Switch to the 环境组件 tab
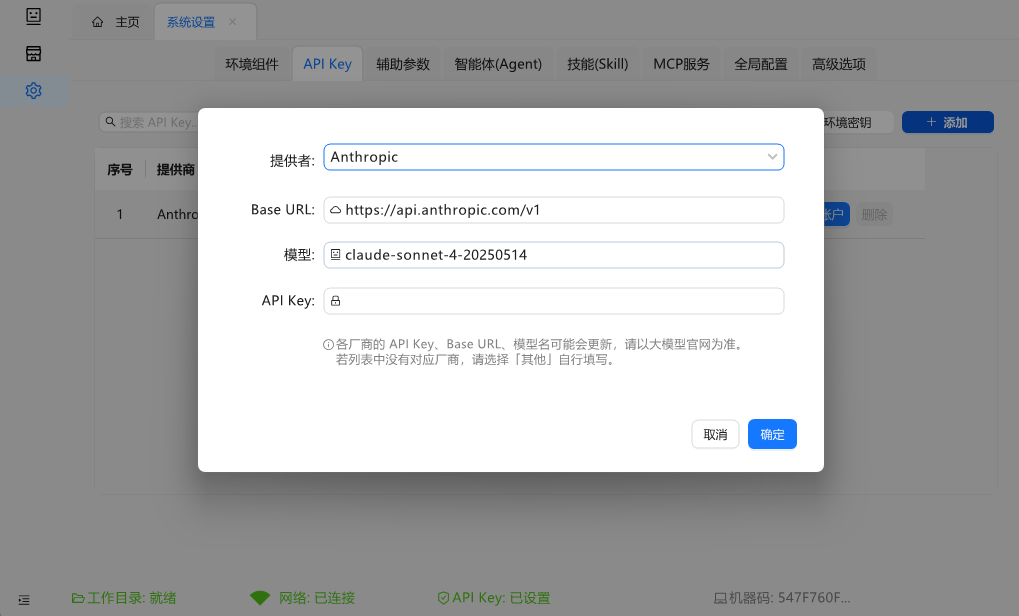Viewport: 1019px width, 616px height. point(251,64)
